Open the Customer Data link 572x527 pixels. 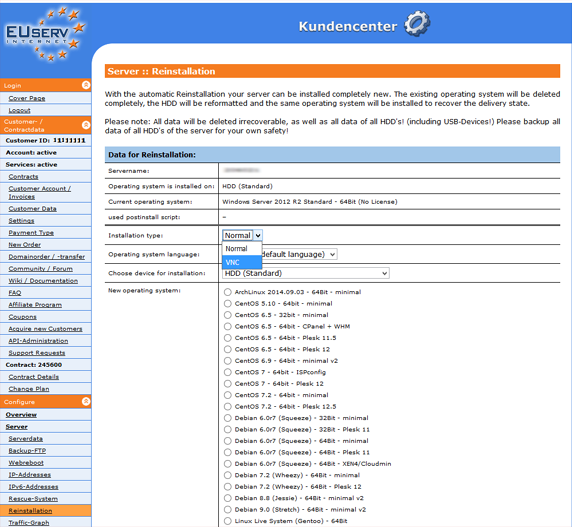click(32, 209)
